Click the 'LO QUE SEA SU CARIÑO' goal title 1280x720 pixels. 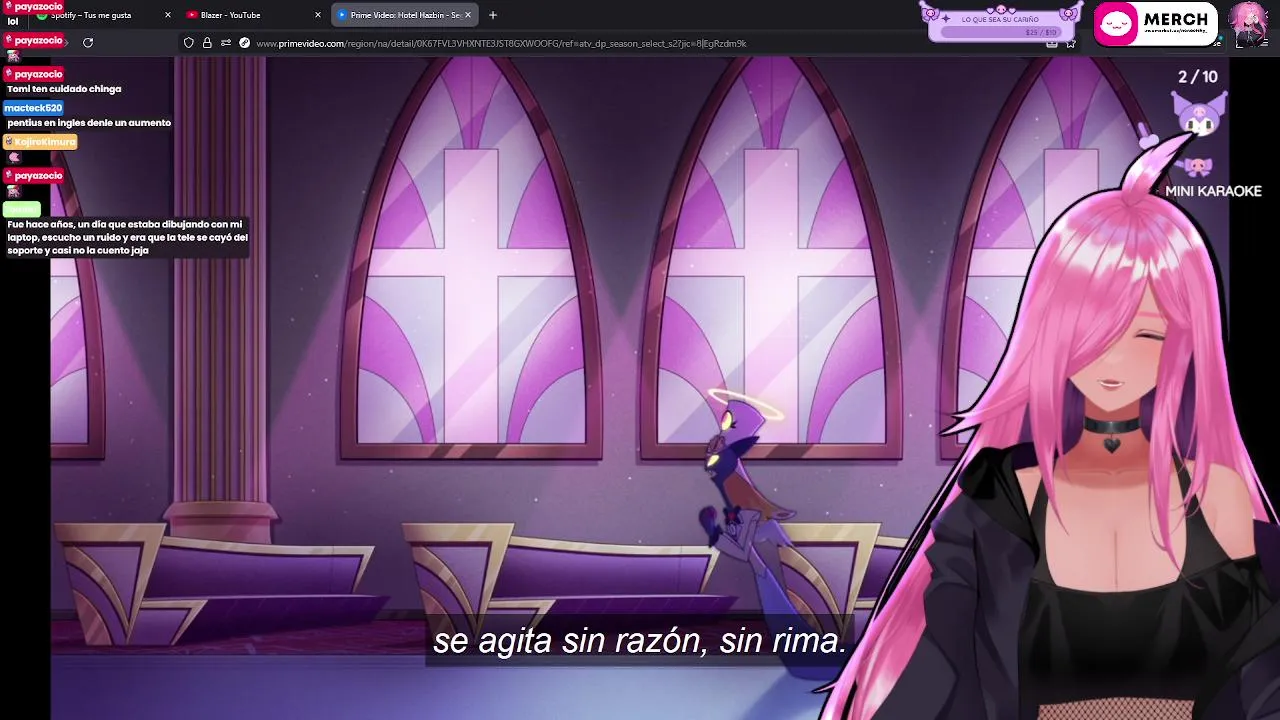pos(1002,19)
